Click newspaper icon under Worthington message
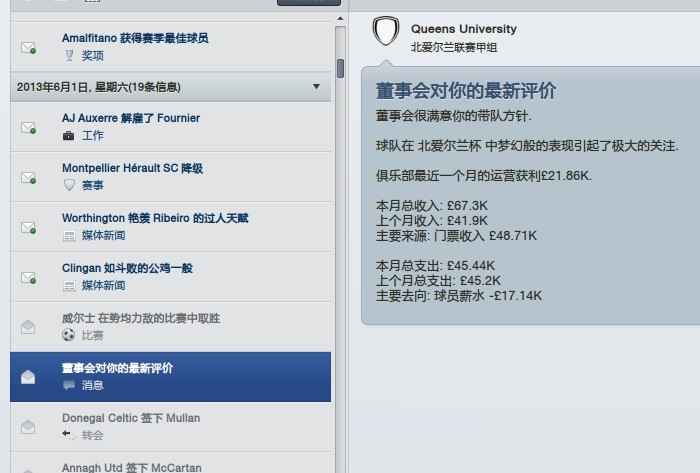Viewport: 700px width, 473px height. 69,236
